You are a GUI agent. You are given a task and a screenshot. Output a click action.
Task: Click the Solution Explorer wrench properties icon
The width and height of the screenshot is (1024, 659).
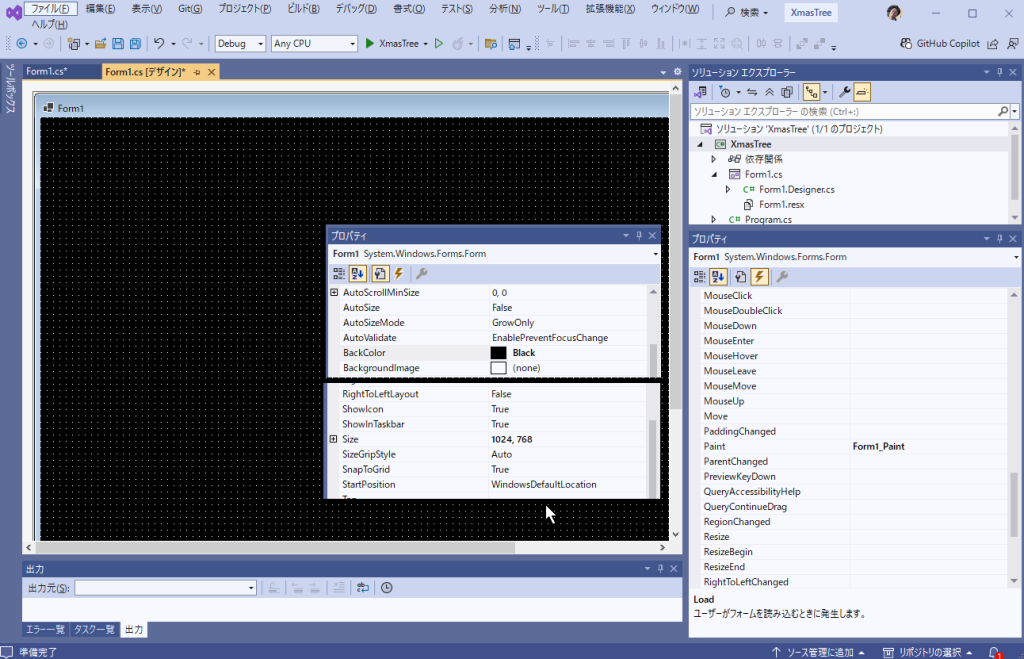point(843,92)
